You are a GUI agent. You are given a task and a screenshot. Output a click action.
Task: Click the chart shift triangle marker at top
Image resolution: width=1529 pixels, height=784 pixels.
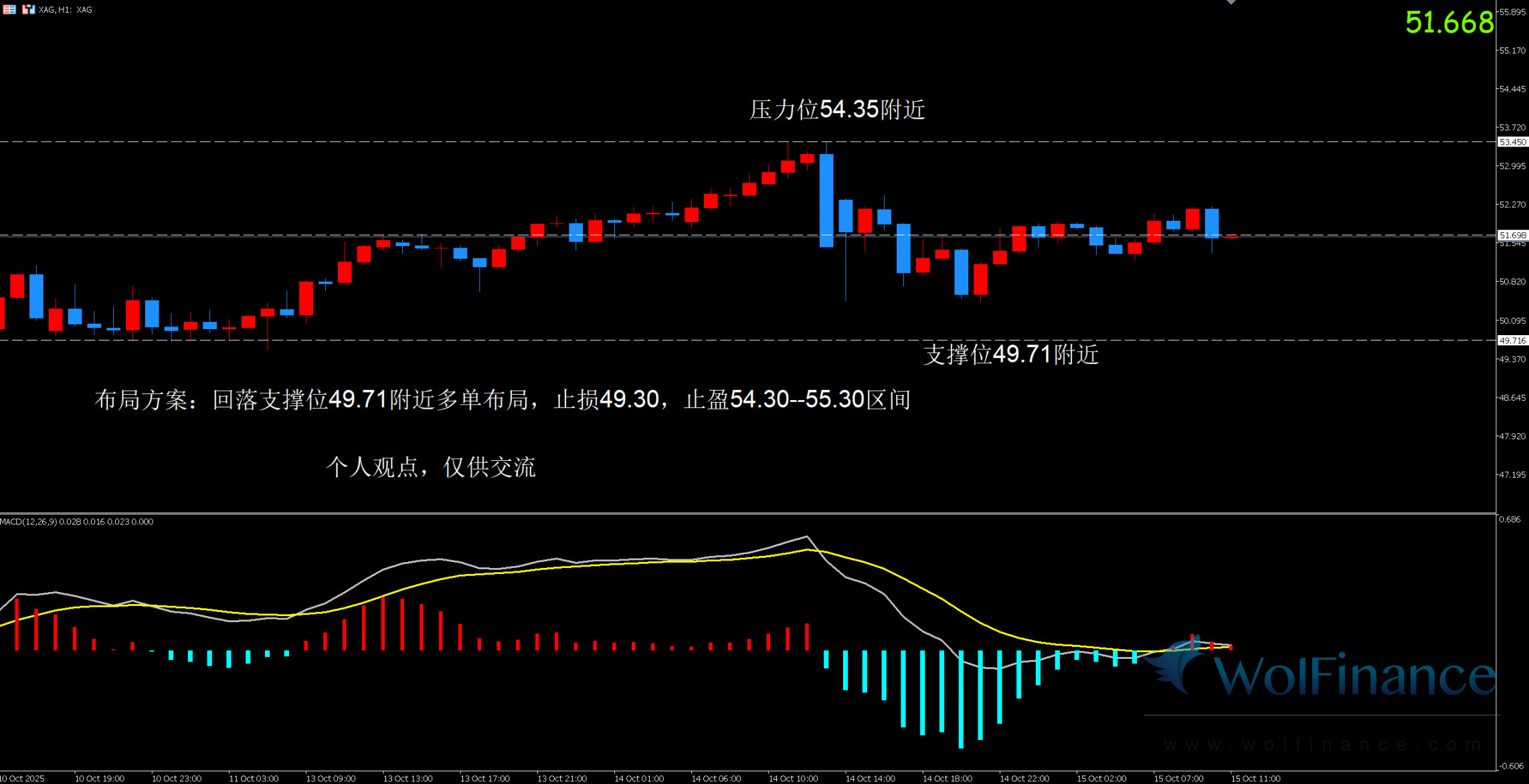click(1231, 3)
